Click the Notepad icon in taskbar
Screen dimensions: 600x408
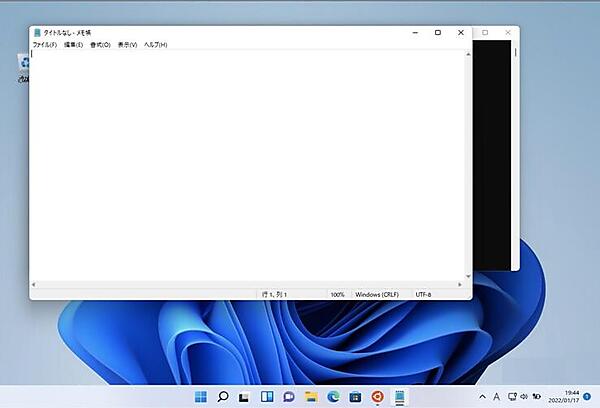click(x=399, y=397)
